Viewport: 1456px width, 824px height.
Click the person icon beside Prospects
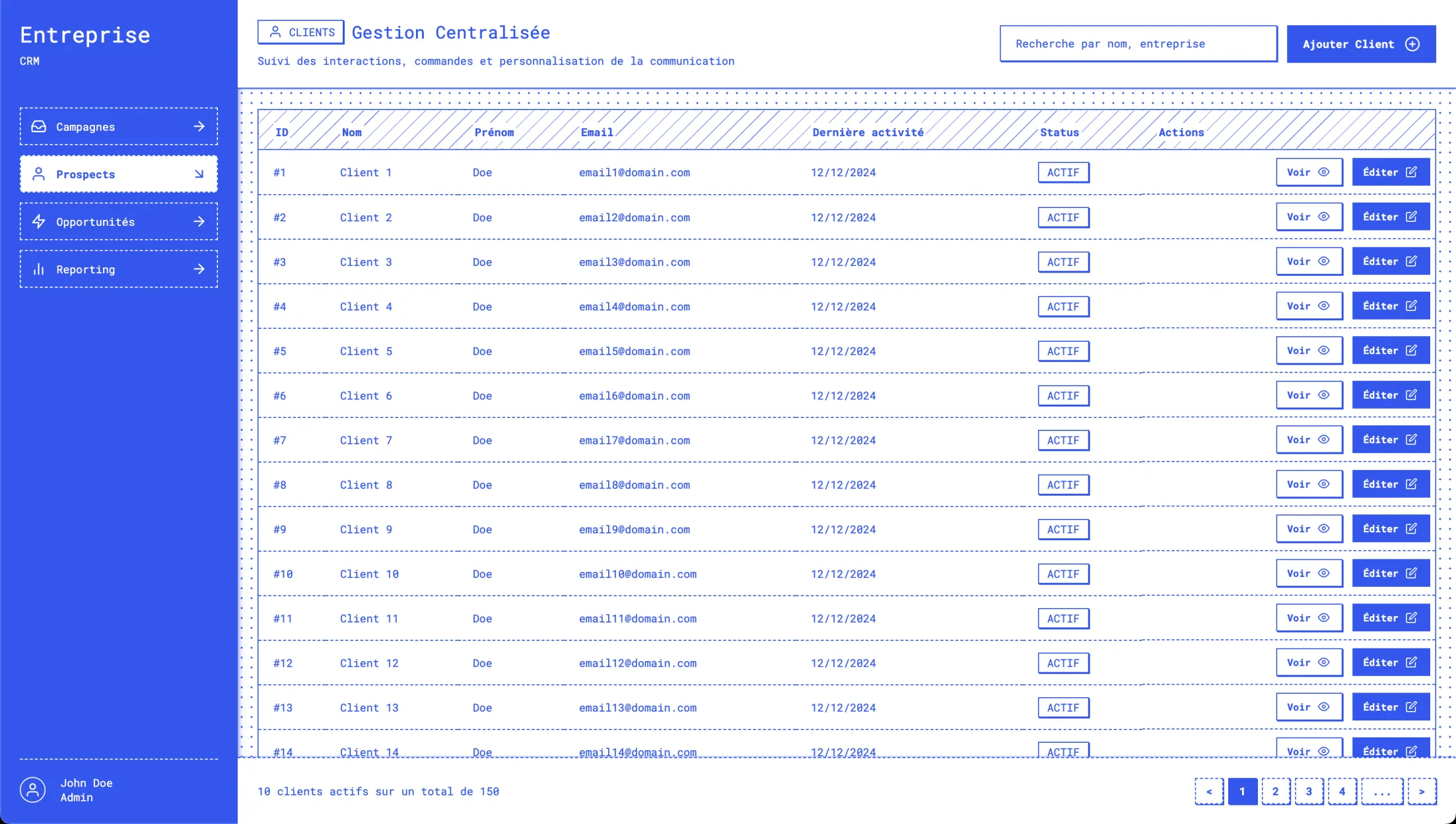point(39,174)
